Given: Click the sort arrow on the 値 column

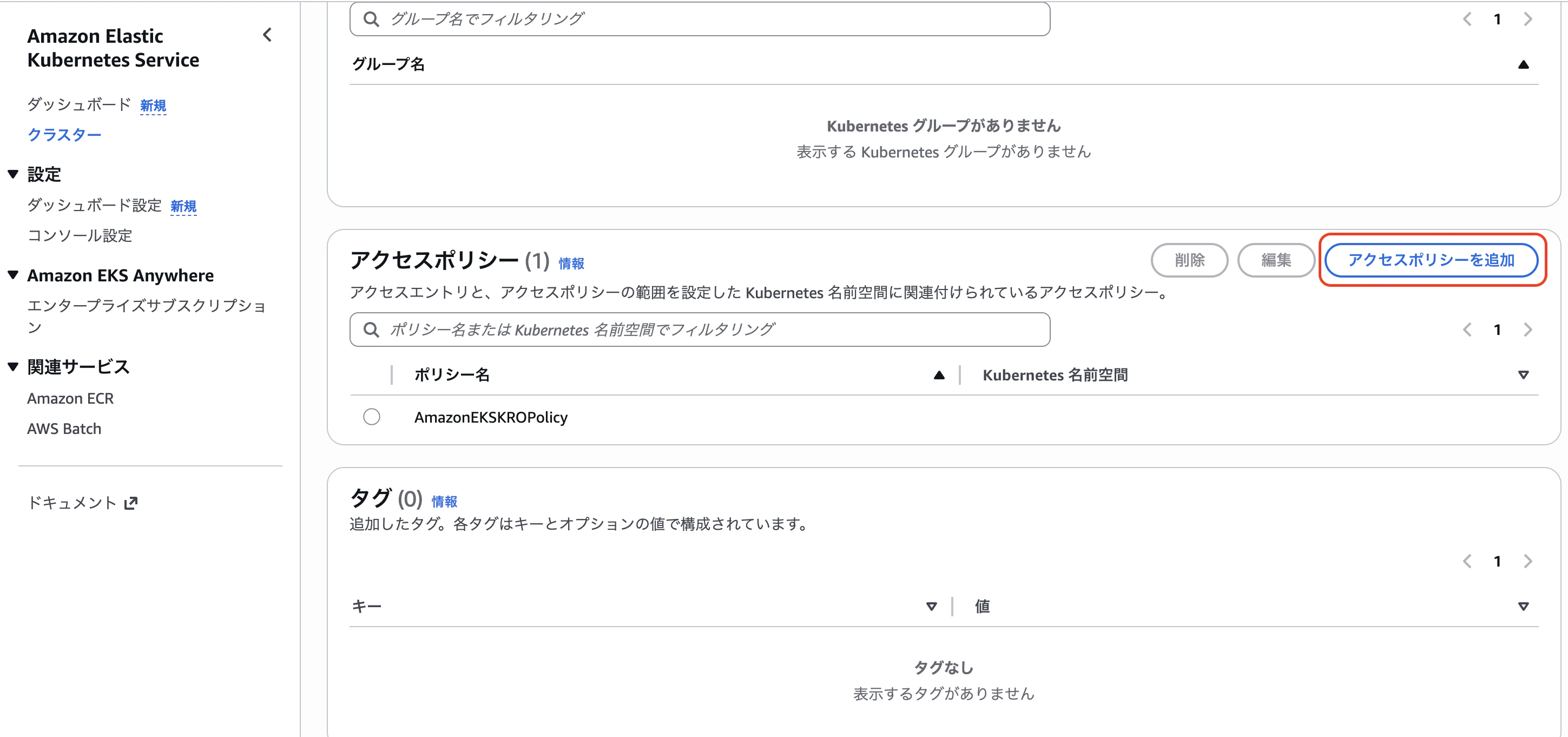Looking at the screenshot, I should pyautogui.click(x=1524, y=606).
